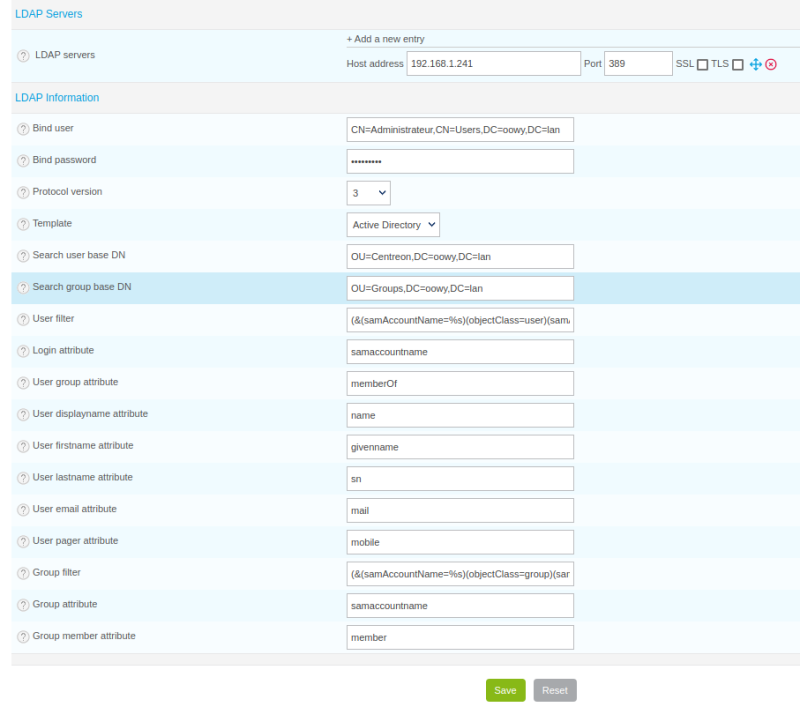Open the Protocol version dropdown
This screenshot has height=707, width=800.
coord(369,193)
